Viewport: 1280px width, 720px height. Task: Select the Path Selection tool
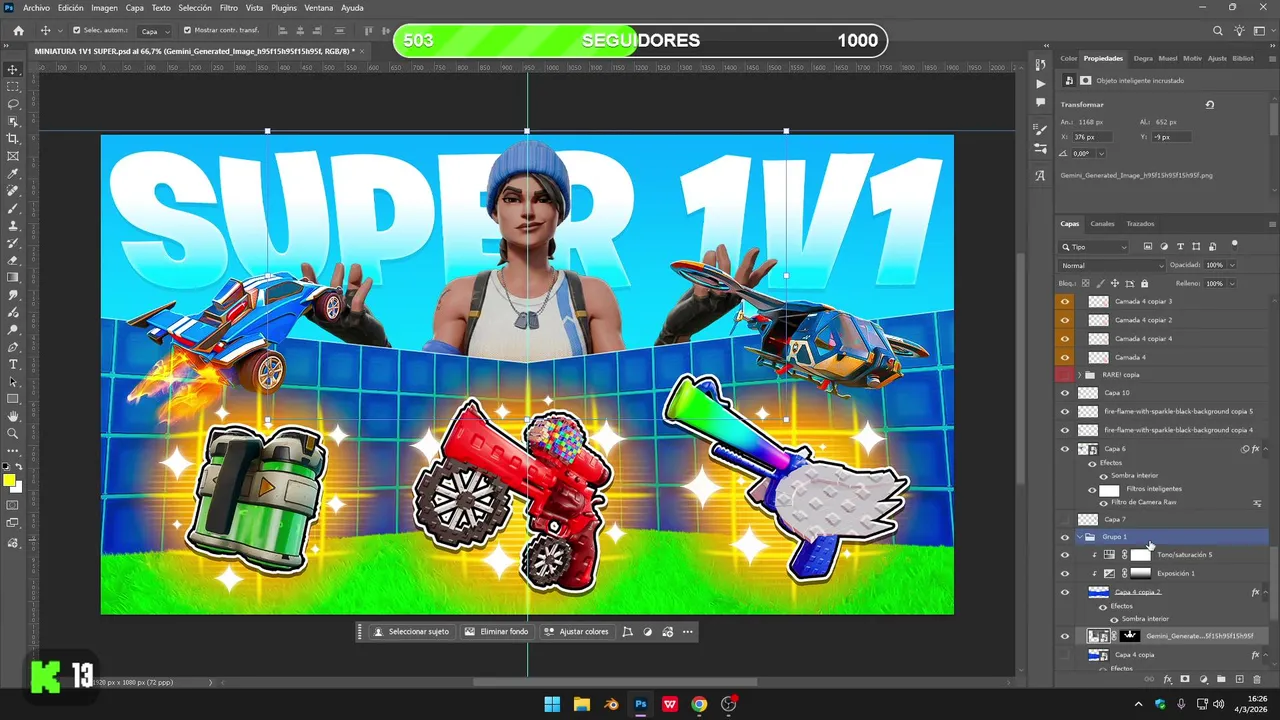tap(13, 382)
